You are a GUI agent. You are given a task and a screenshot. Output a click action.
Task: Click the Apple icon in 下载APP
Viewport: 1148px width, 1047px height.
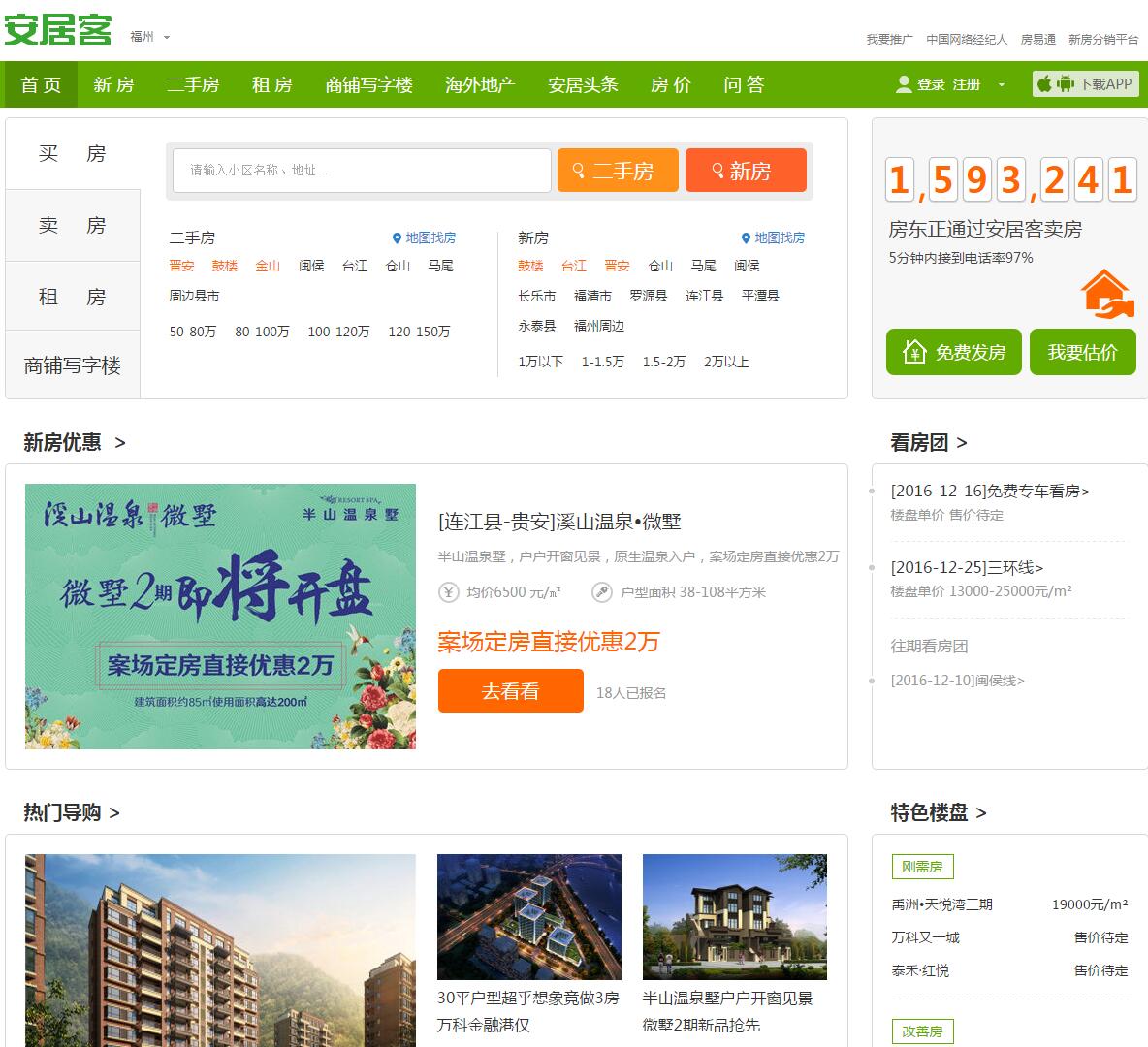[x=1045, y=84]
